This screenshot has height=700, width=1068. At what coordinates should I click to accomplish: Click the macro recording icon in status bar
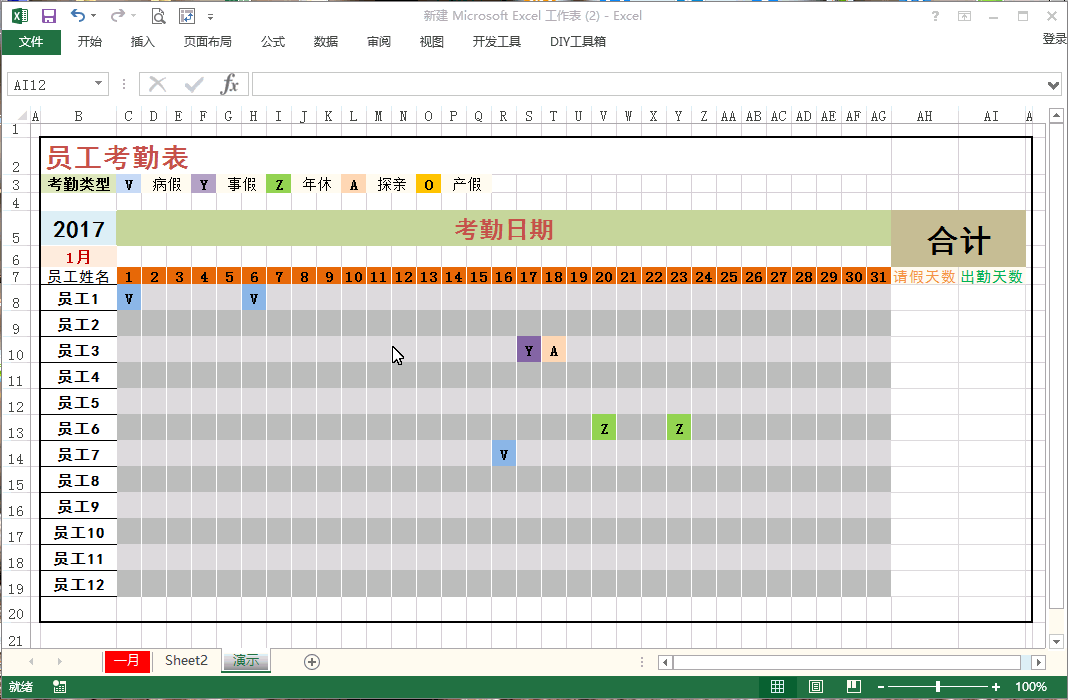[58, 687]
